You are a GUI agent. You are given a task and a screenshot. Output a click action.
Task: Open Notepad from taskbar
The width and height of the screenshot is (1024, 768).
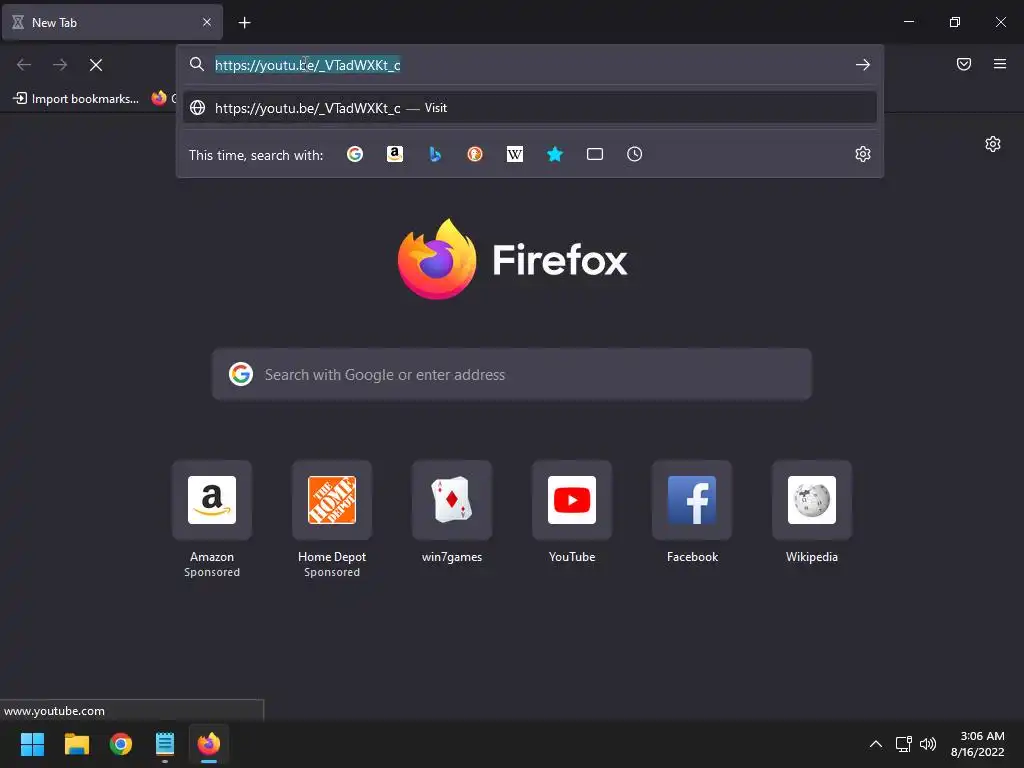(165, 744)
